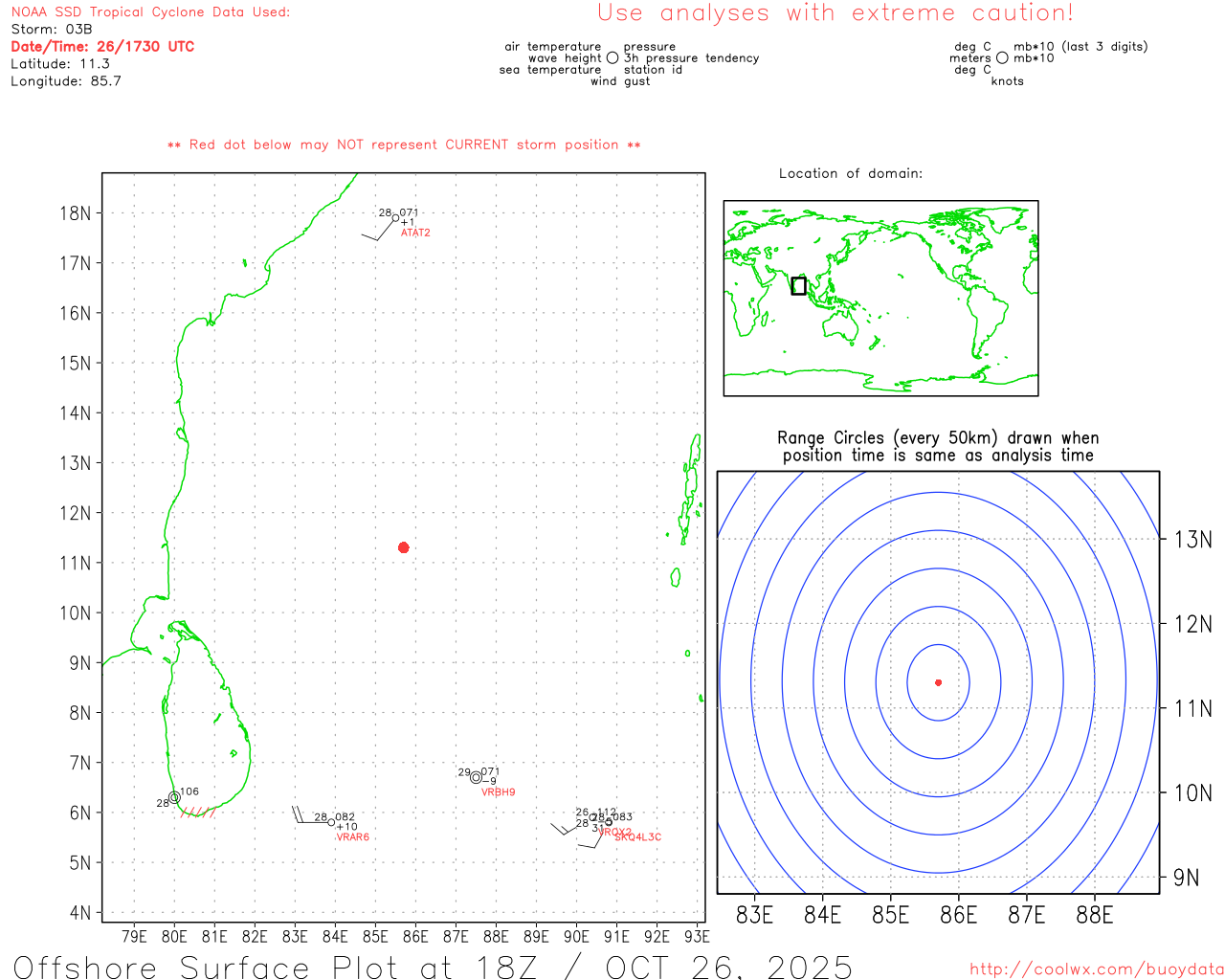1225x980 pixels.
Task: Click the 'Longitude: 85.7' text
Action: 66,81
